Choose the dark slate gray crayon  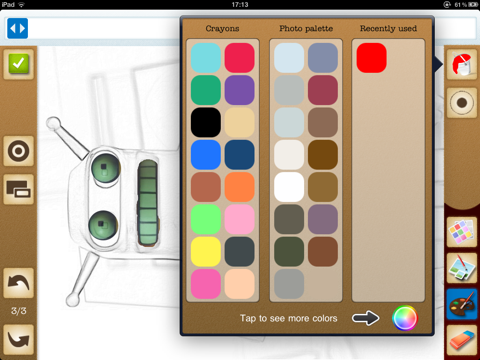pyautogui.click(x=239, y=252)
